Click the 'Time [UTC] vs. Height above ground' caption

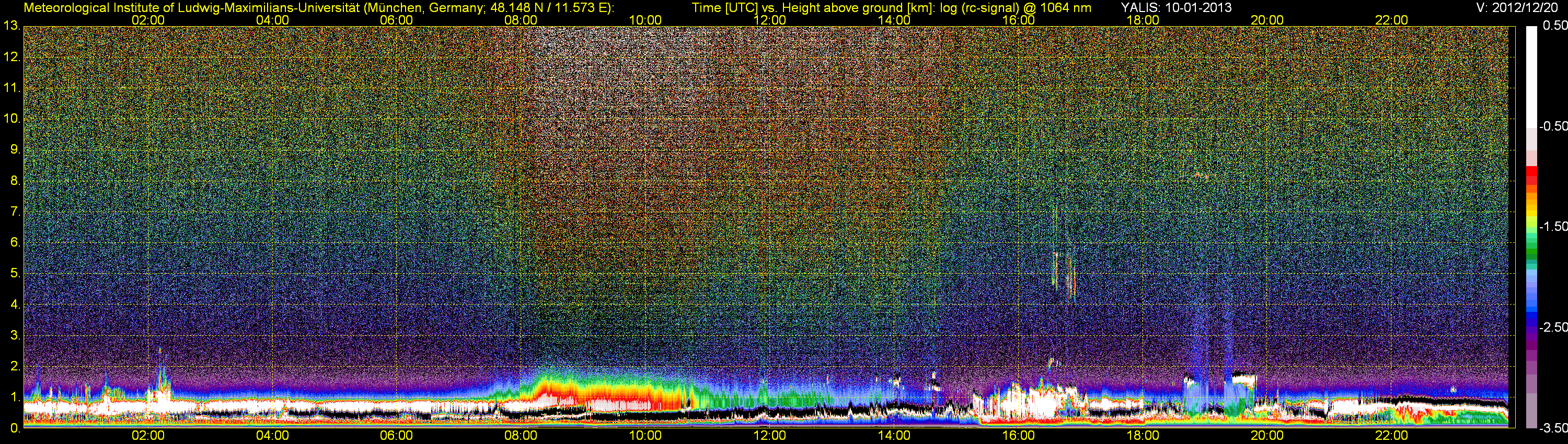[891, 8]
